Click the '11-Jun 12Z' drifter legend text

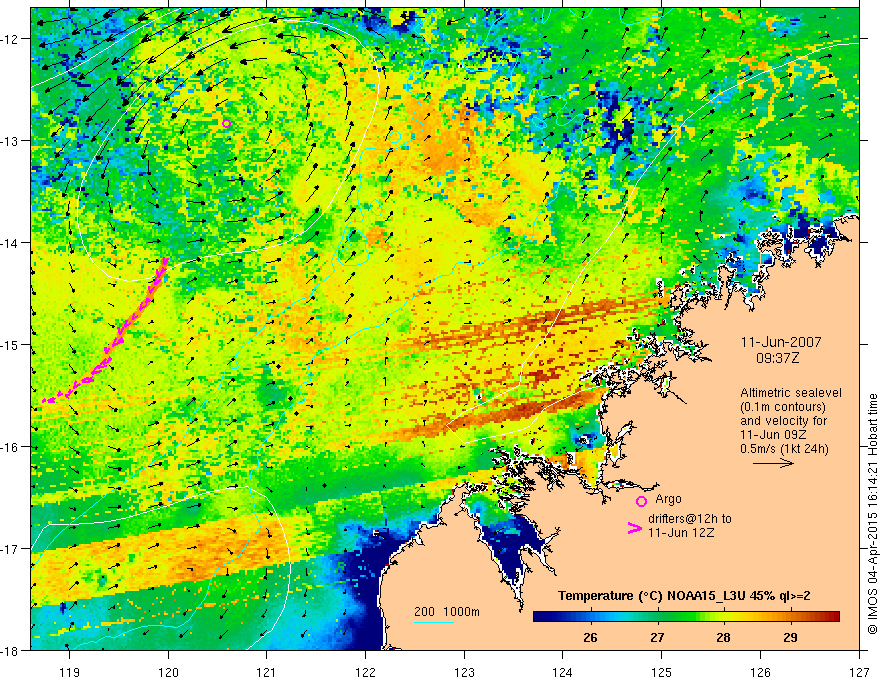click(x=681, y=533)
